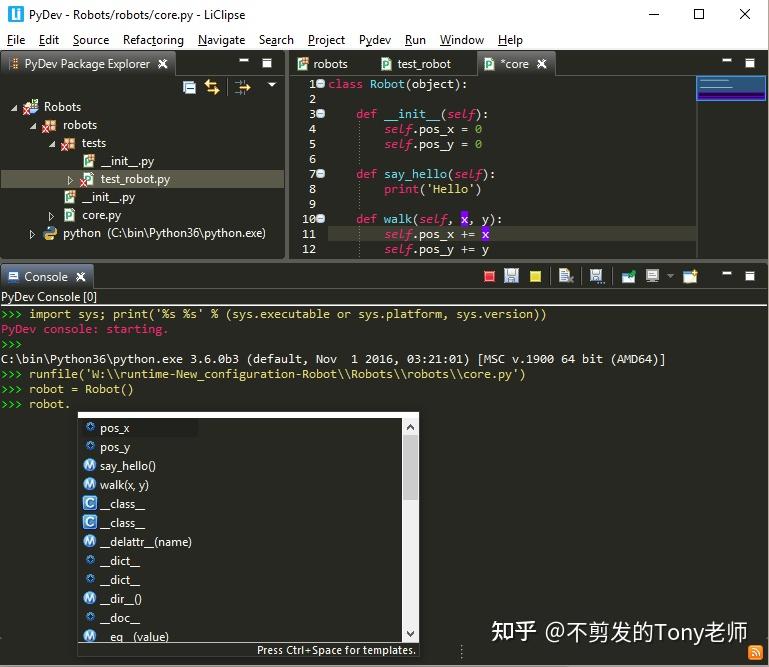This screenshot has width=769, height=667.
Task: Choose __doc__ from the completion list
Action: point(242,618)
